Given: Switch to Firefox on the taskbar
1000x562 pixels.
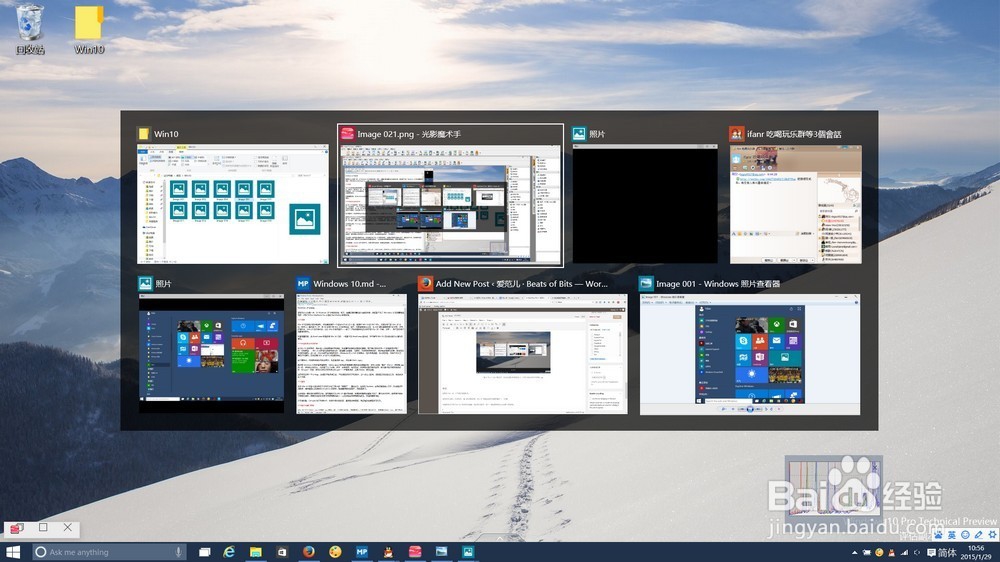Looking at the screenshot, I should tap(309, 552).
